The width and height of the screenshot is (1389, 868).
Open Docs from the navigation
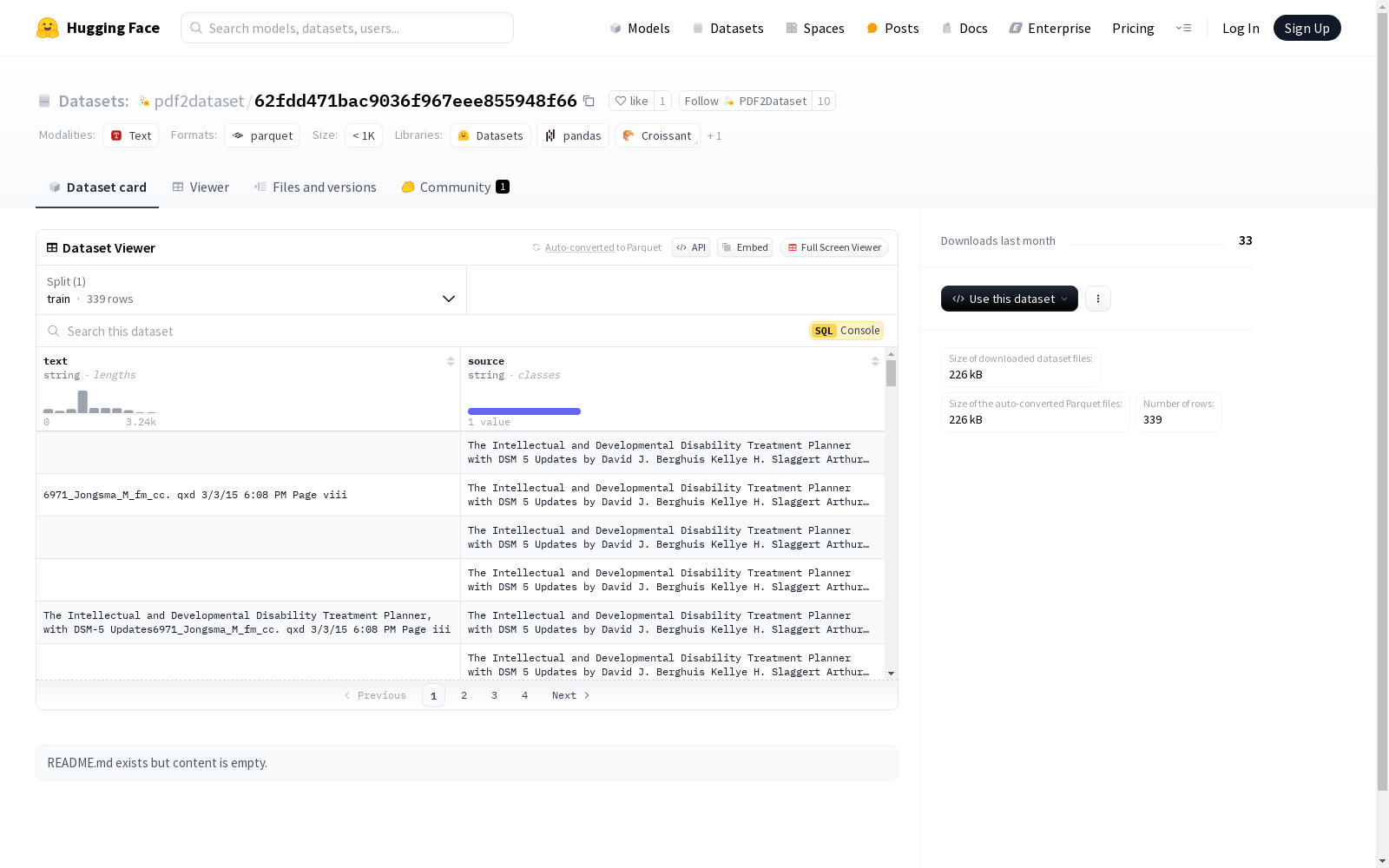point(964,28)
